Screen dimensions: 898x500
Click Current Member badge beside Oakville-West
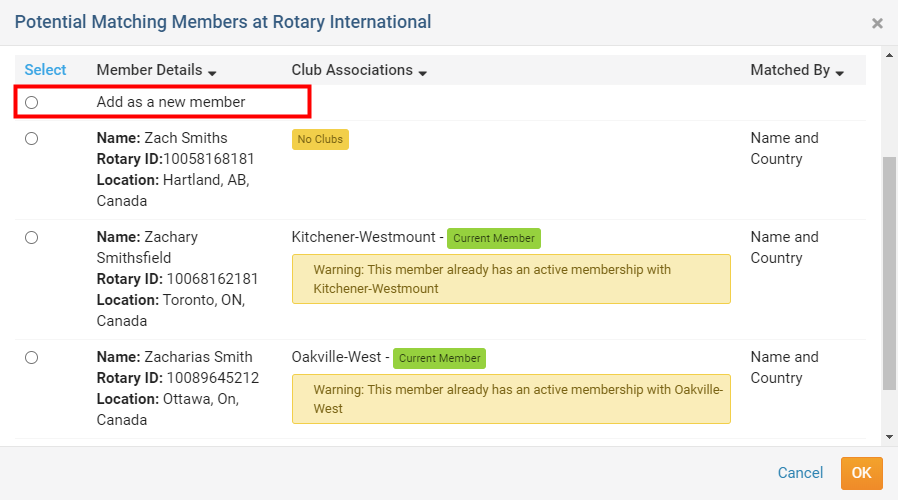pos(439,358)
